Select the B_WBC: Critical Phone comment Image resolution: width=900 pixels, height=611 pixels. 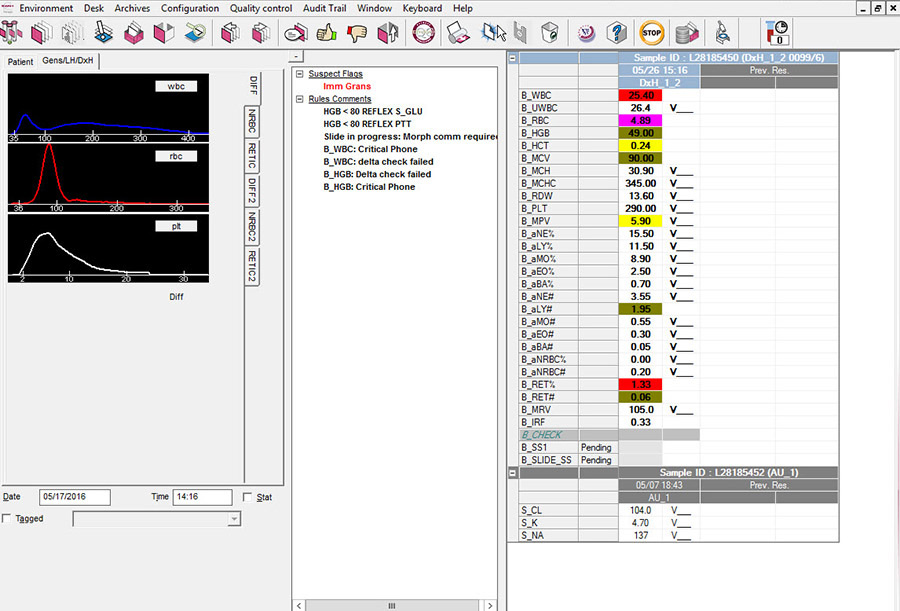point(370,149)
